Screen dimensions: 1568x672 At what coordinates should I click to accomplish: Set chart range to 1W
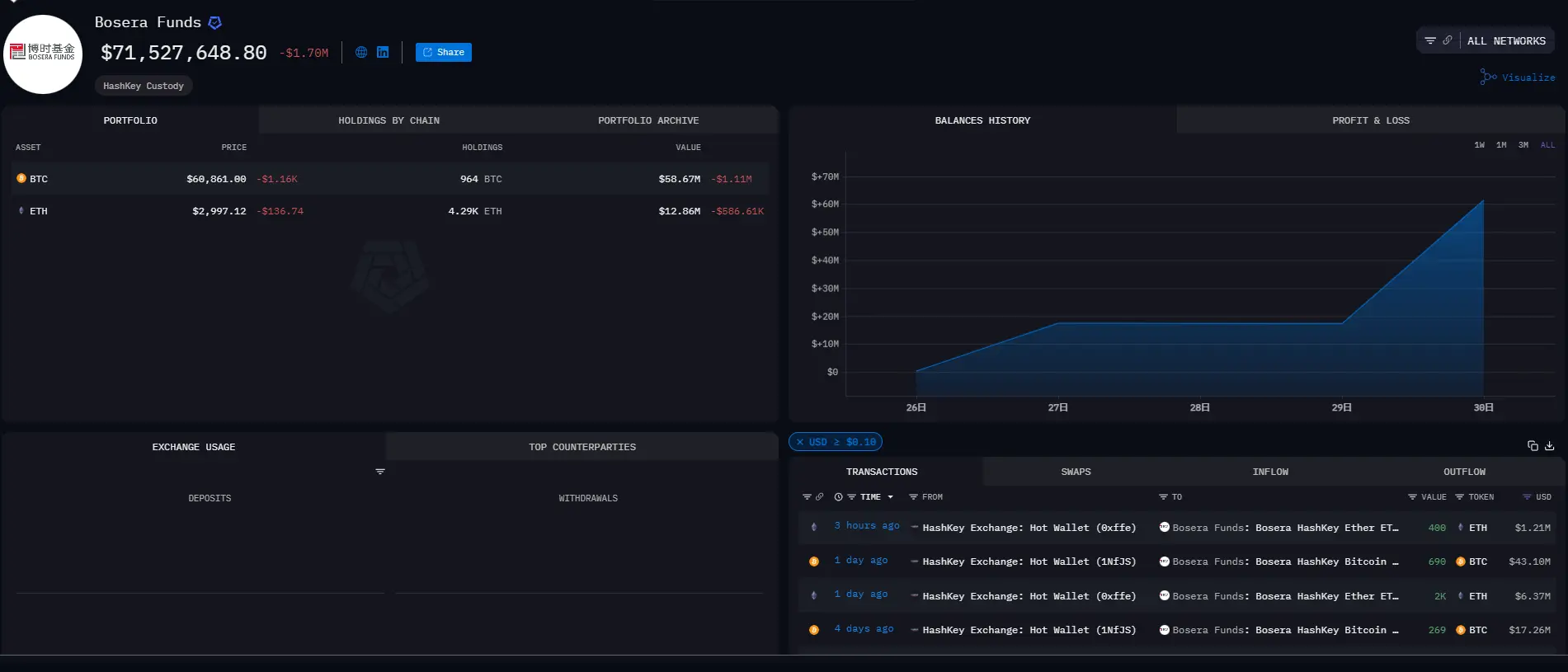1480,145
